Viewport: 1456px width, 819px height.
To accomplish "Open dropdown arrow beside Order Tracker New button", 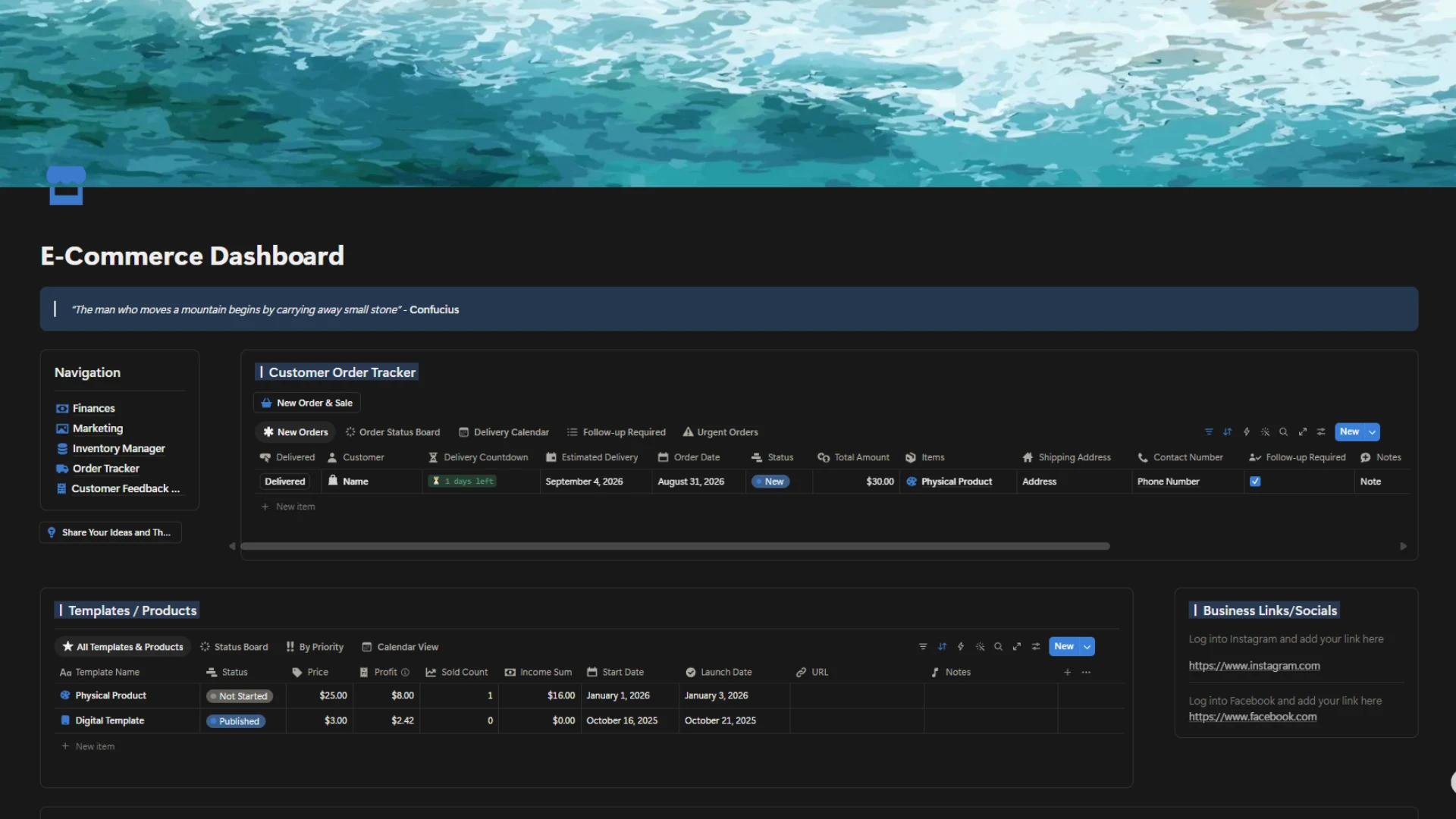I will (1372, 431).
